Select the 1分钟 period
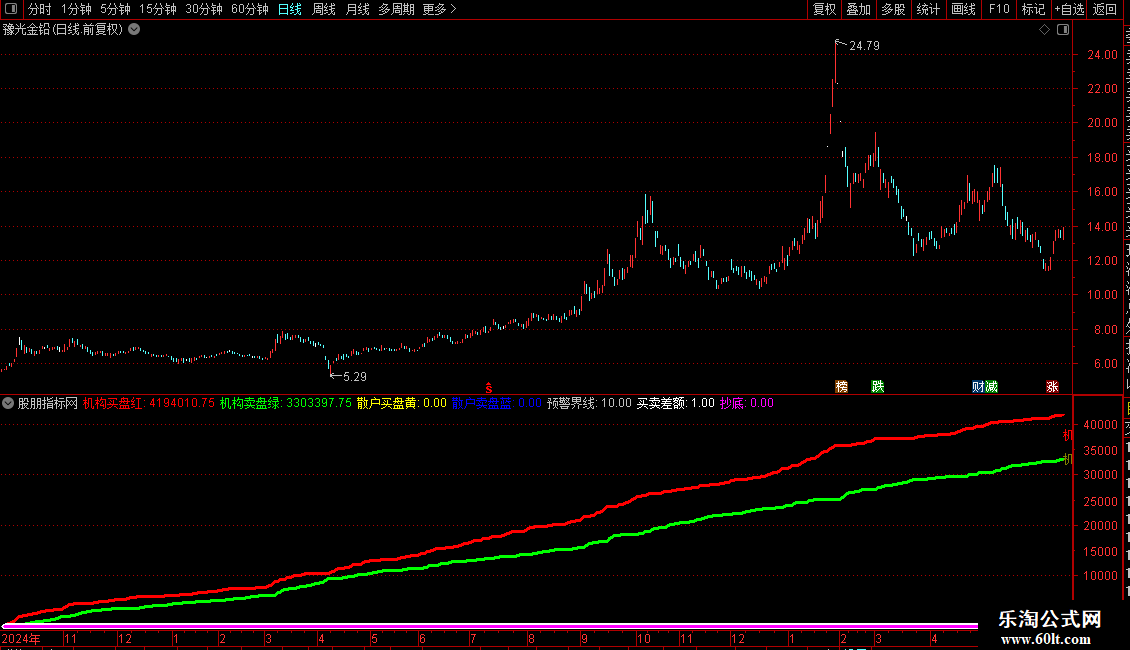 [x=76, y=9]
